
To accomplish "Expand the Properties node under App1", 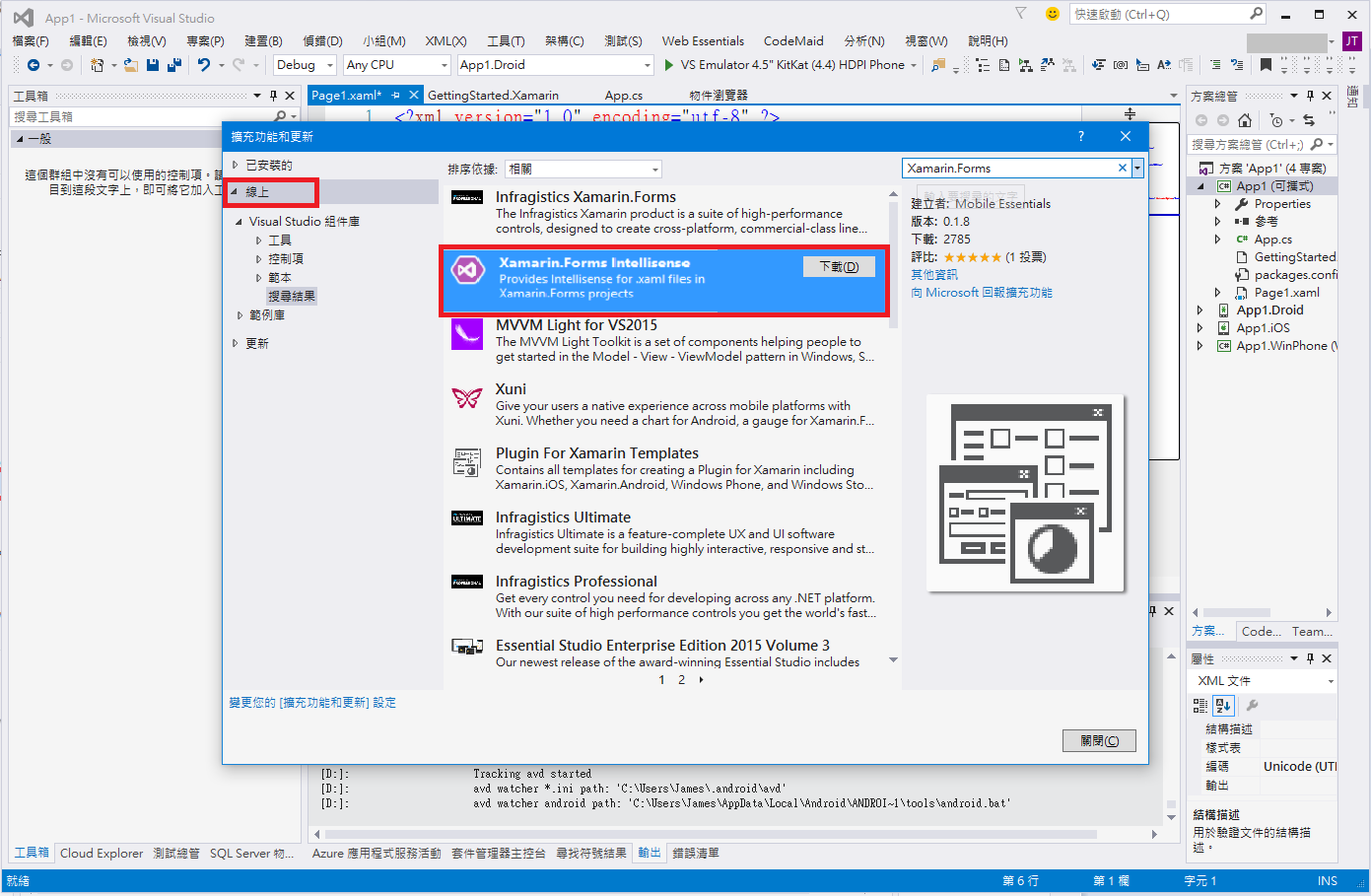I will 1217,204.
